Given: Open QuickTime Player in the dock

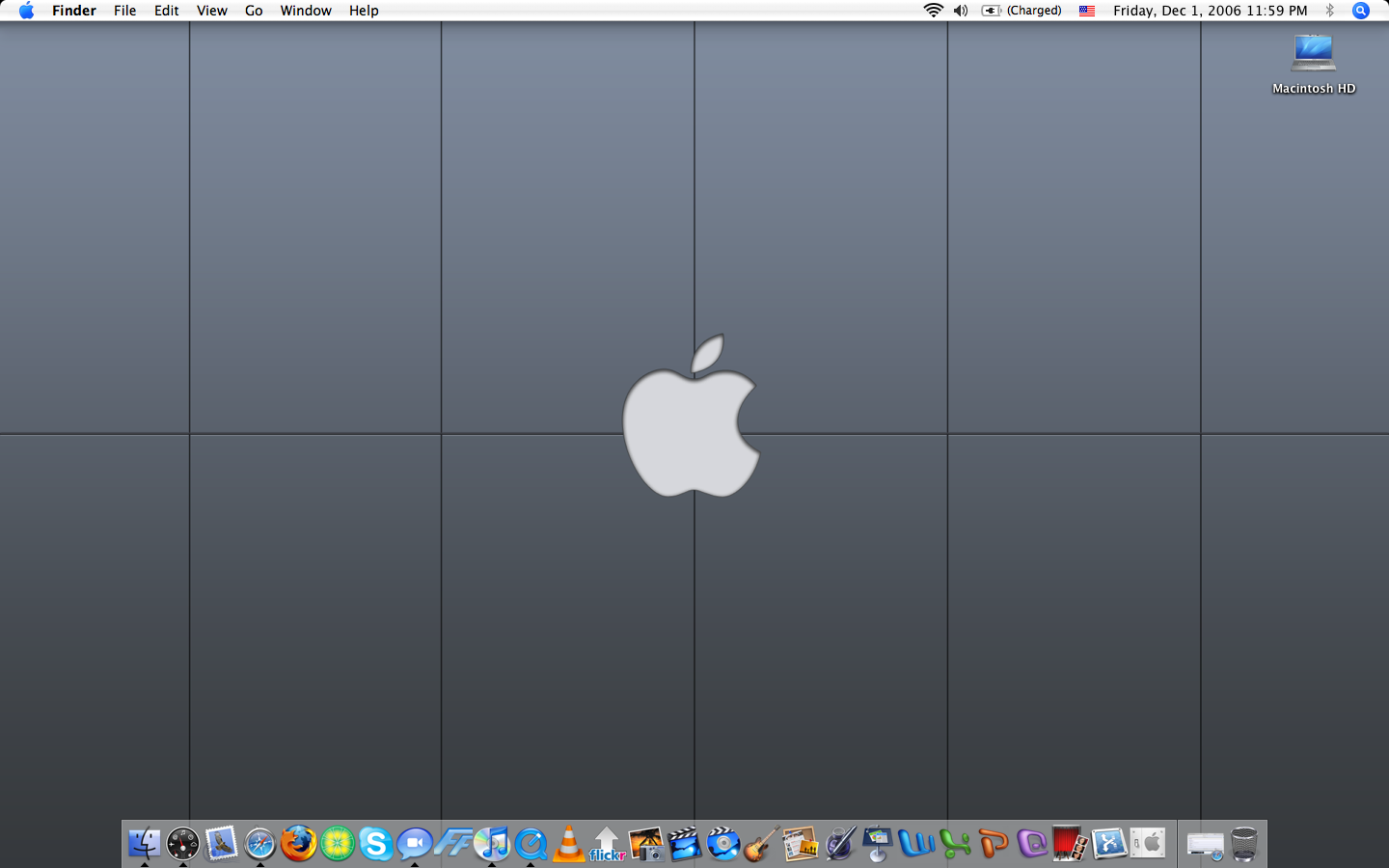Looking at the screenshot, I should [531, 844].
